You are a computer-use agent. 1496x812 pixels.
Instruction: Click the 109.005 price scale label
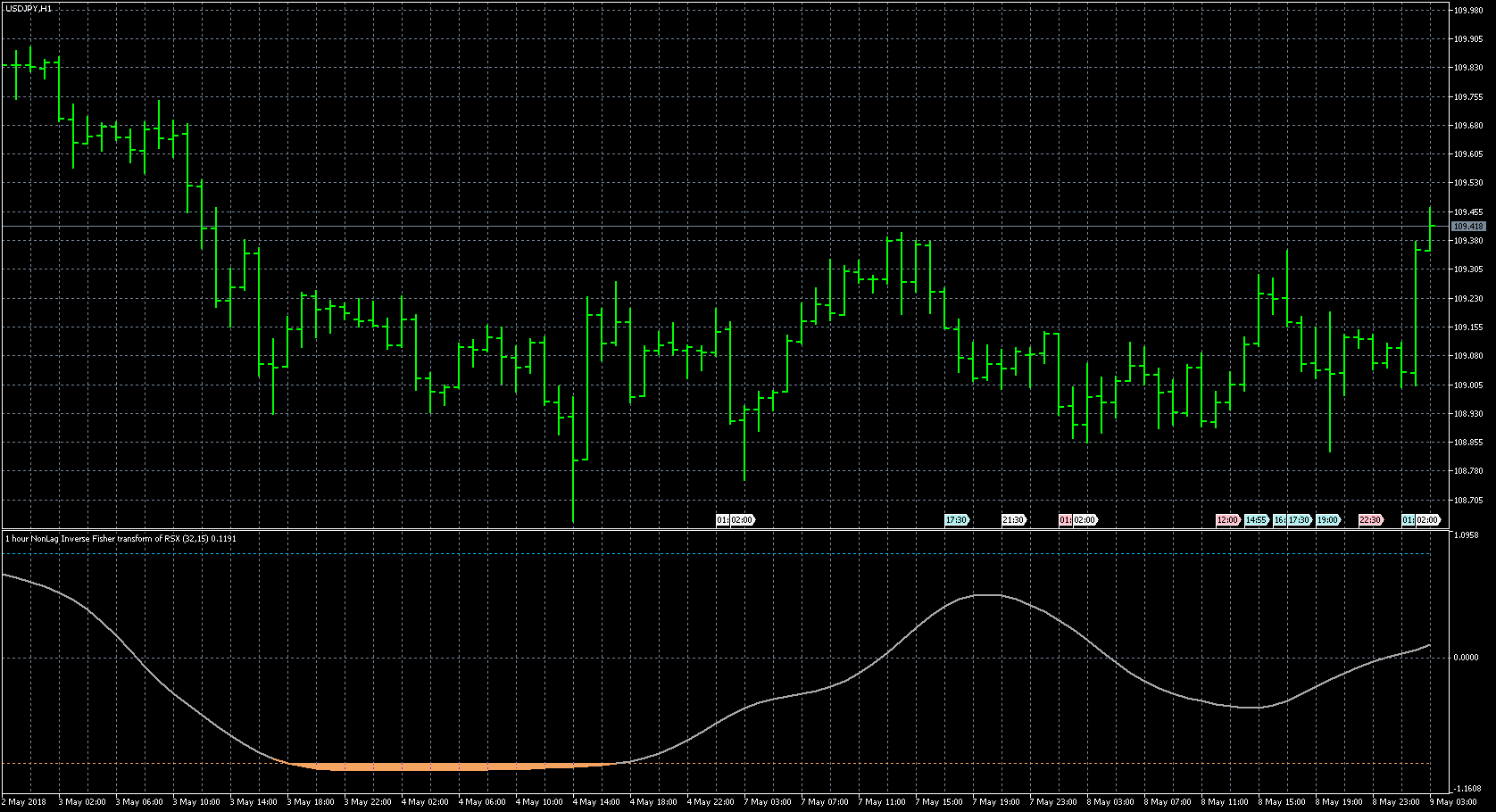tap(1468, 385)
